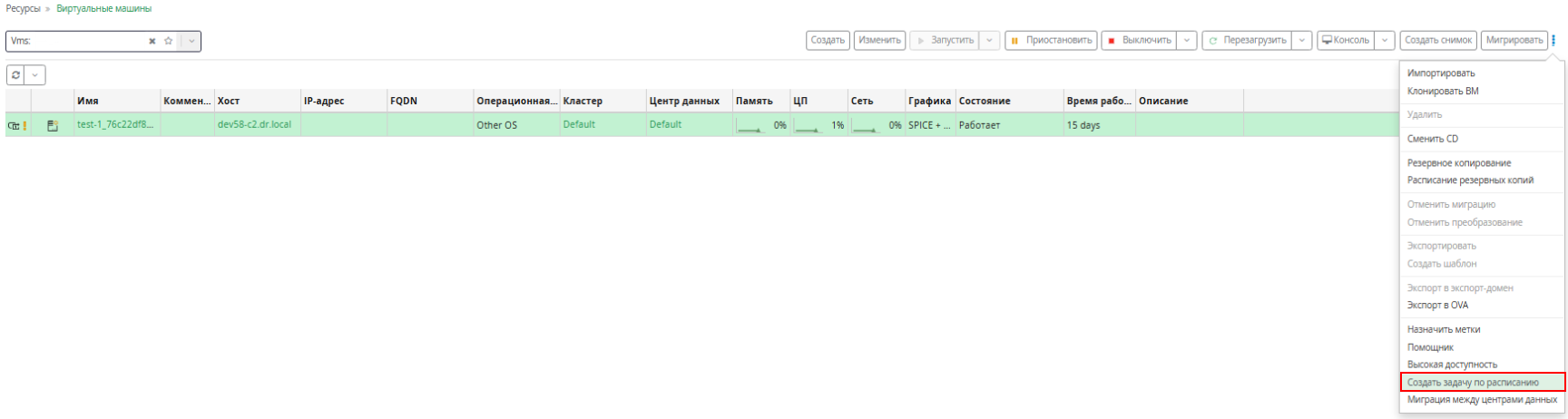
Task: Open the Default data center link
Action: [x=665, y=125]
